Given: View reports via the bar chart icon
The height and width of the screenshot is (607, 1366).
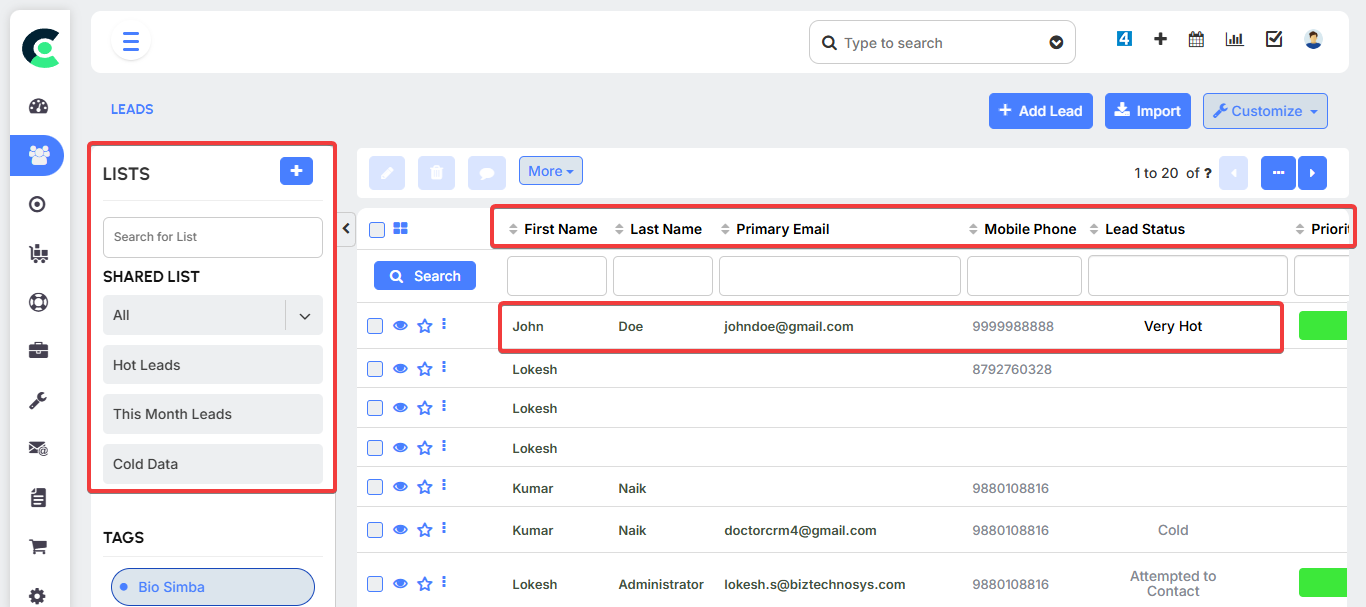Looking at the screenshot, I should click(x=1234, y=38).
